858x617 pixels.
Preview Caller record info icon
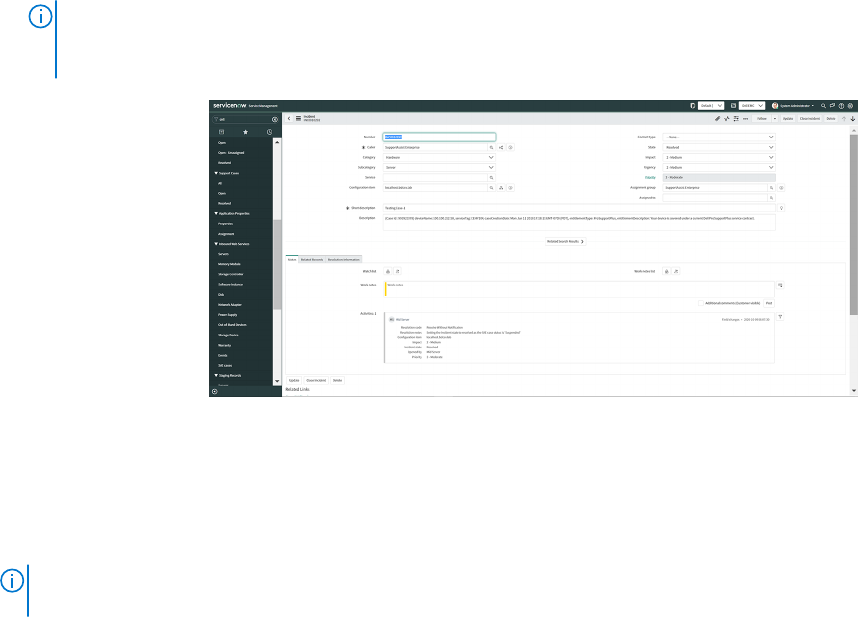click(x=511, y=147)
